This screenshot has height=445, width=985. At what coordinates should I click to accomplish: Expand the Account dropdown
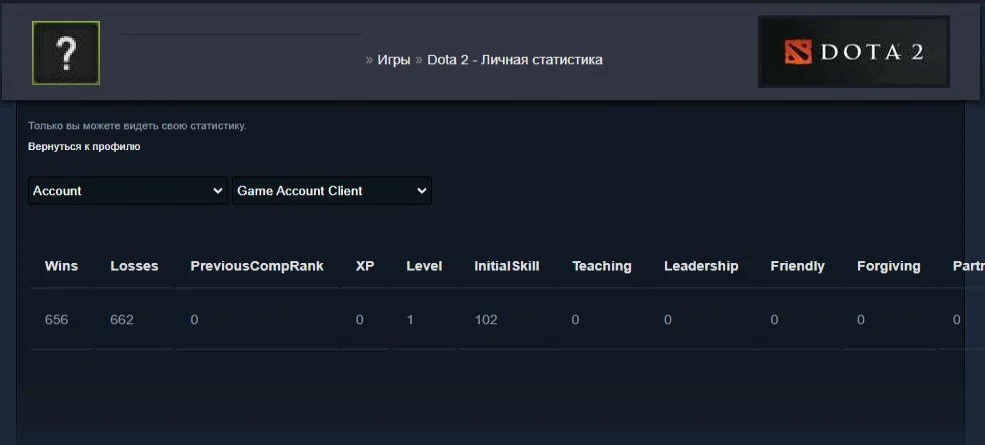point(128,190)
